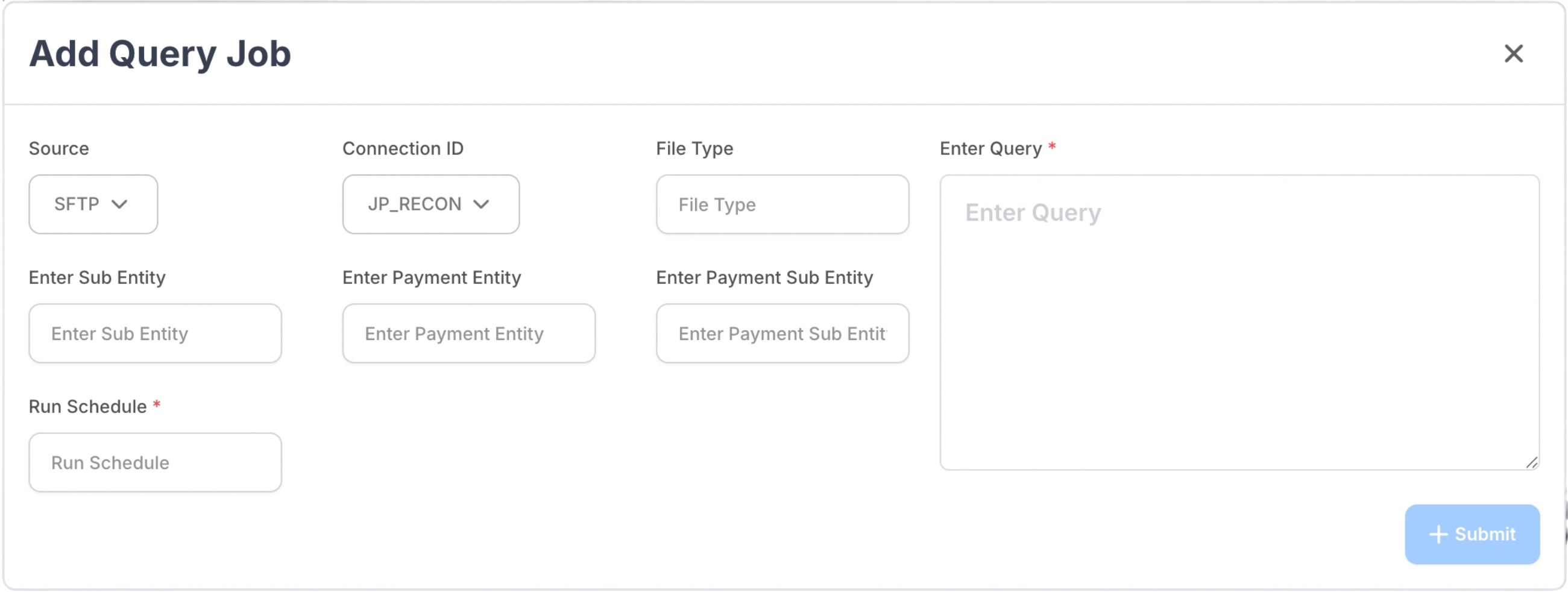The height and width of the screenshot is (592, 1568).
Task: Click the Source label text
Action: point(58,148)
